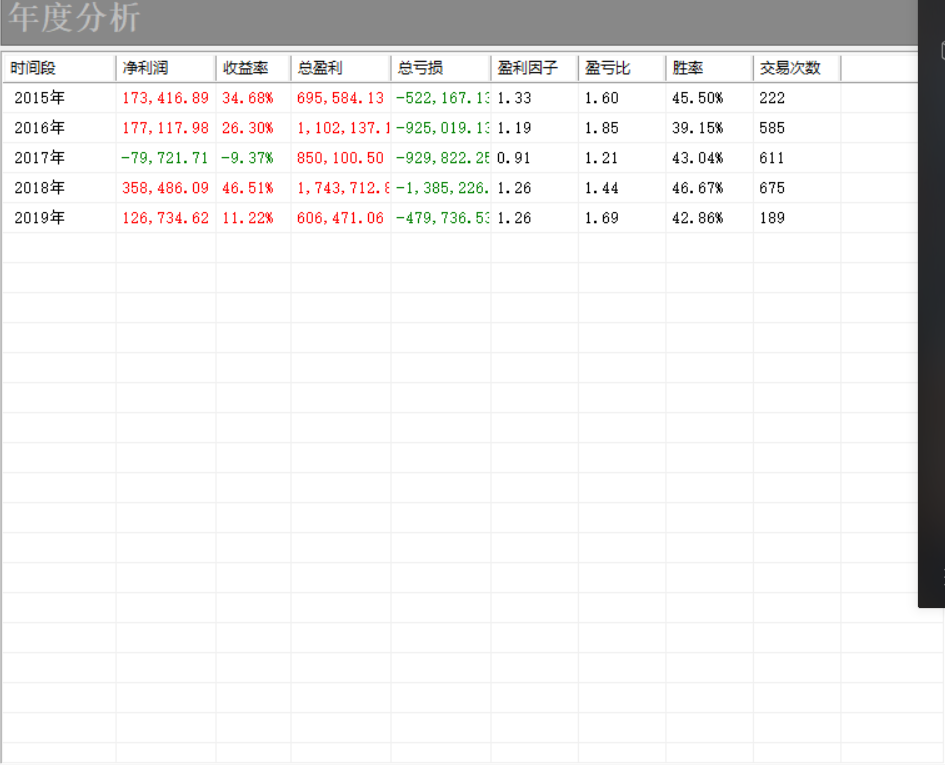Click win rate 46.67%
The height and width of the screenshot is (765, 945).
697,188
